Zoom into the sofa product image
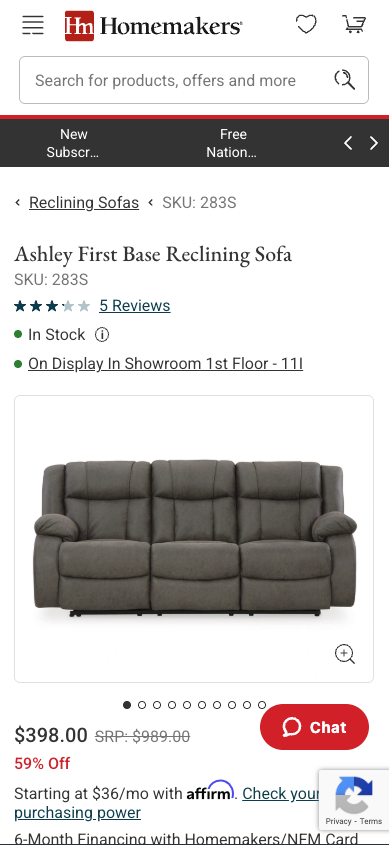The width and height of the screenshot is (389, 845). click(x=345, y=654)
